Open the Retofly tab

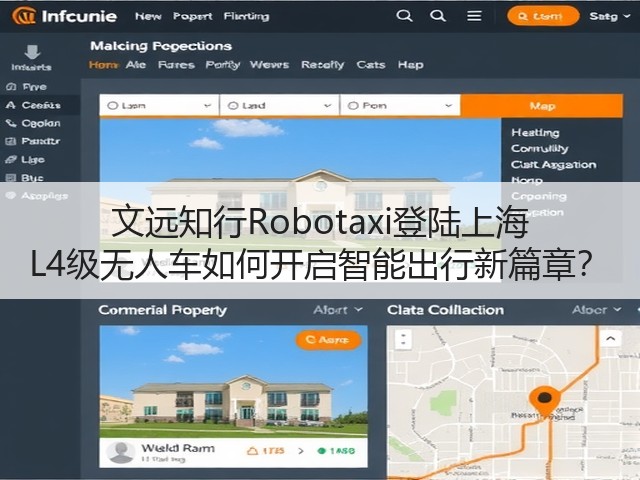[322, 65]
